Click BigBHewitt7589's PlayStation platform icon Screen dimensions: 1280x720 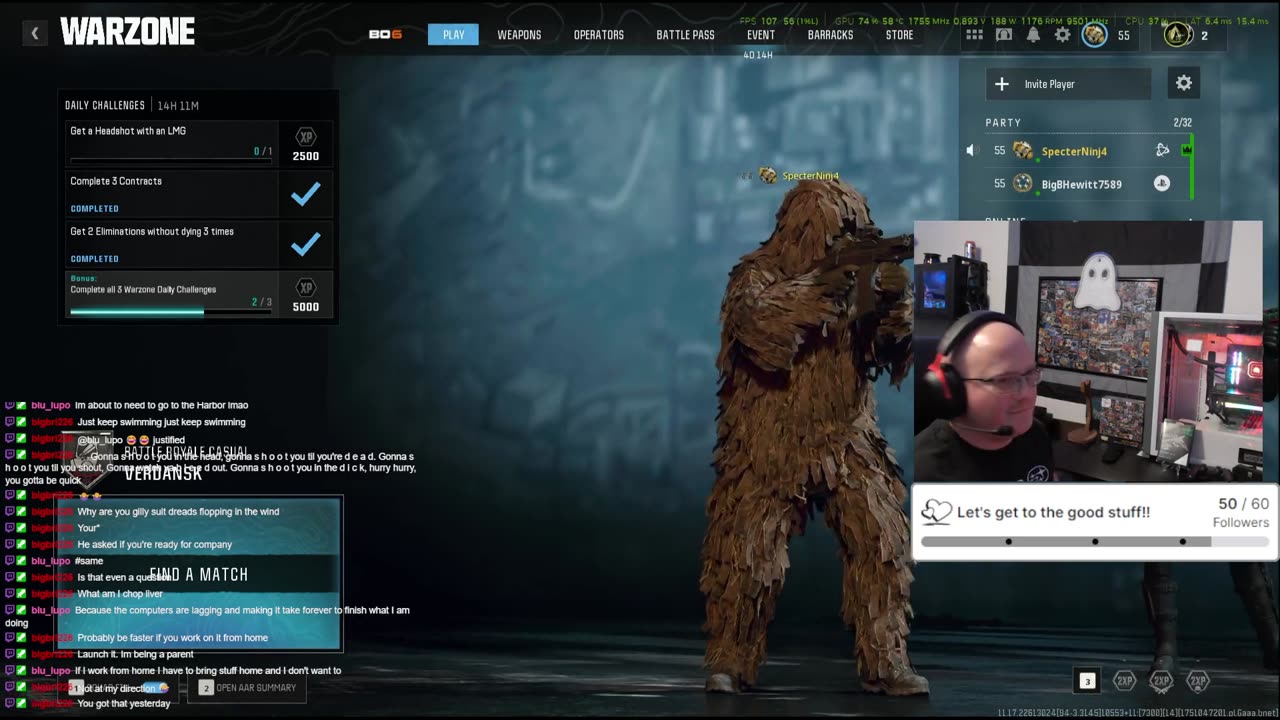click(1162, 184)
